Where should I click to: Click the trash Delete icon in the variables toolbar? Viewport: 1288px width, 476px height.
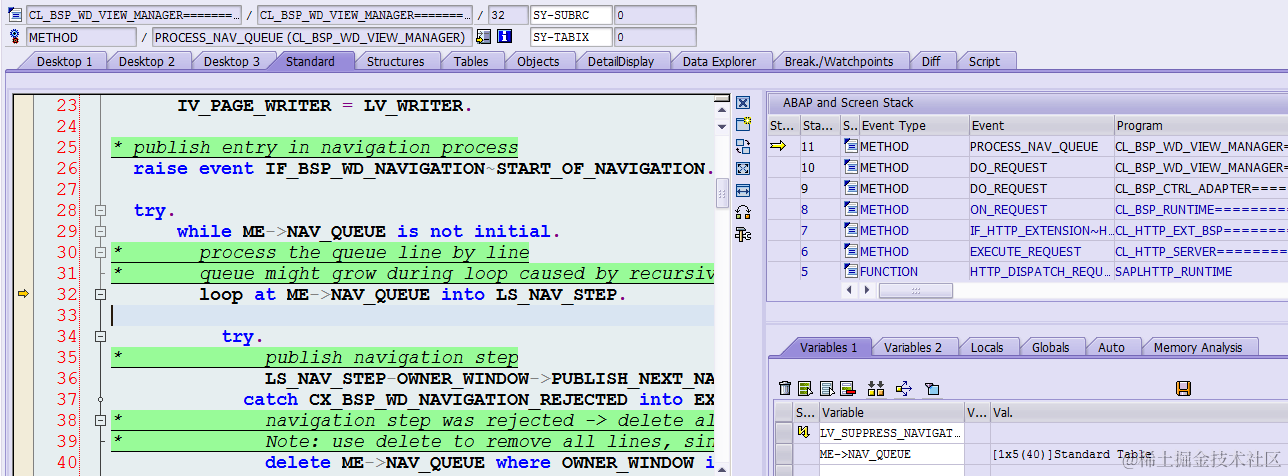pos(785,388)
